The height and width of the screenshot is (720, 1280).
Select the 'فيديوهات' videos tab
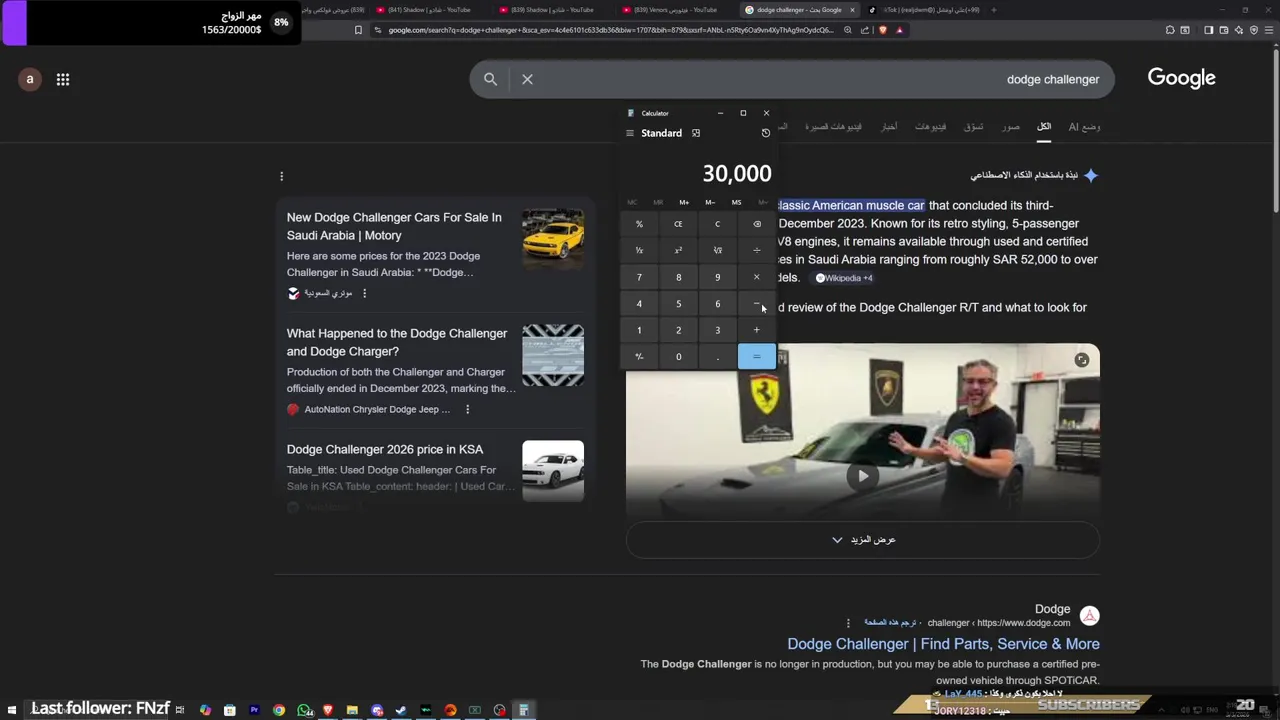[930, 126]
